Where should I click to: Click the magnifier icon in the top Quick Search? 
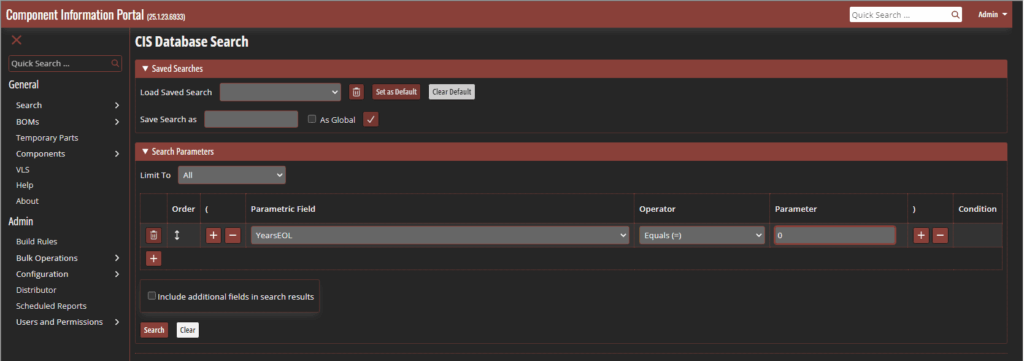[x=955, y=14]
